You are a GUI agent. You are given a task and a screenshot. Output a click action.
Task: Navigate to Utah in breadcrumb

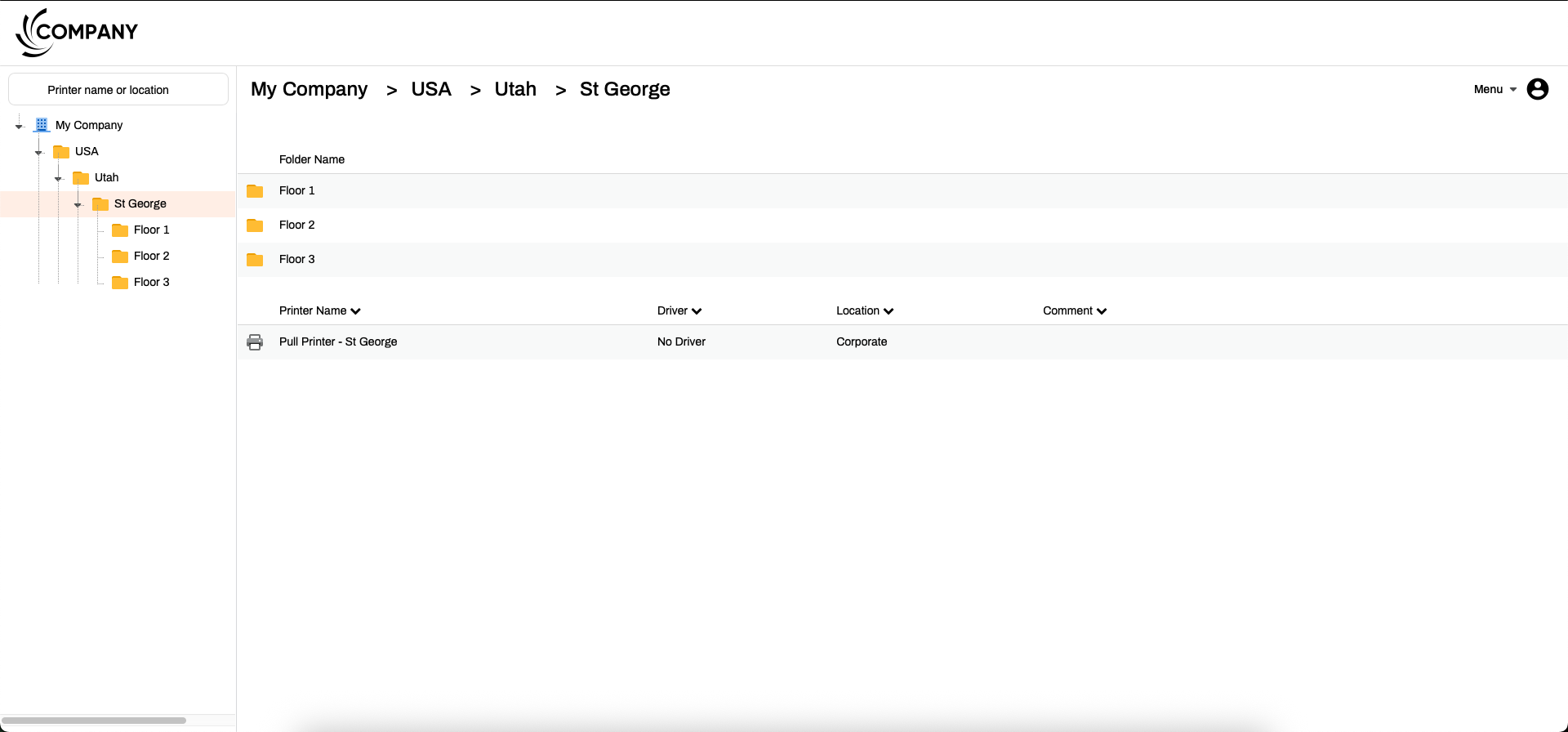[x=515, y=89]
